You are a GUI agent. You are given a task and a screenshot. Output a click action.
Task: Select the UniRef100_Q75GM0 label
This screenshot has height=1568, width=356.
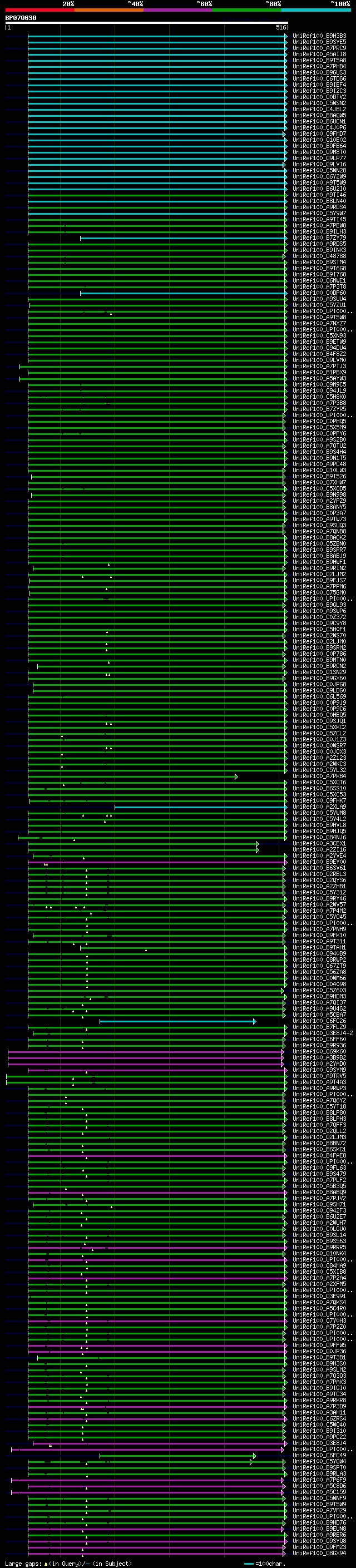[319, 592]
